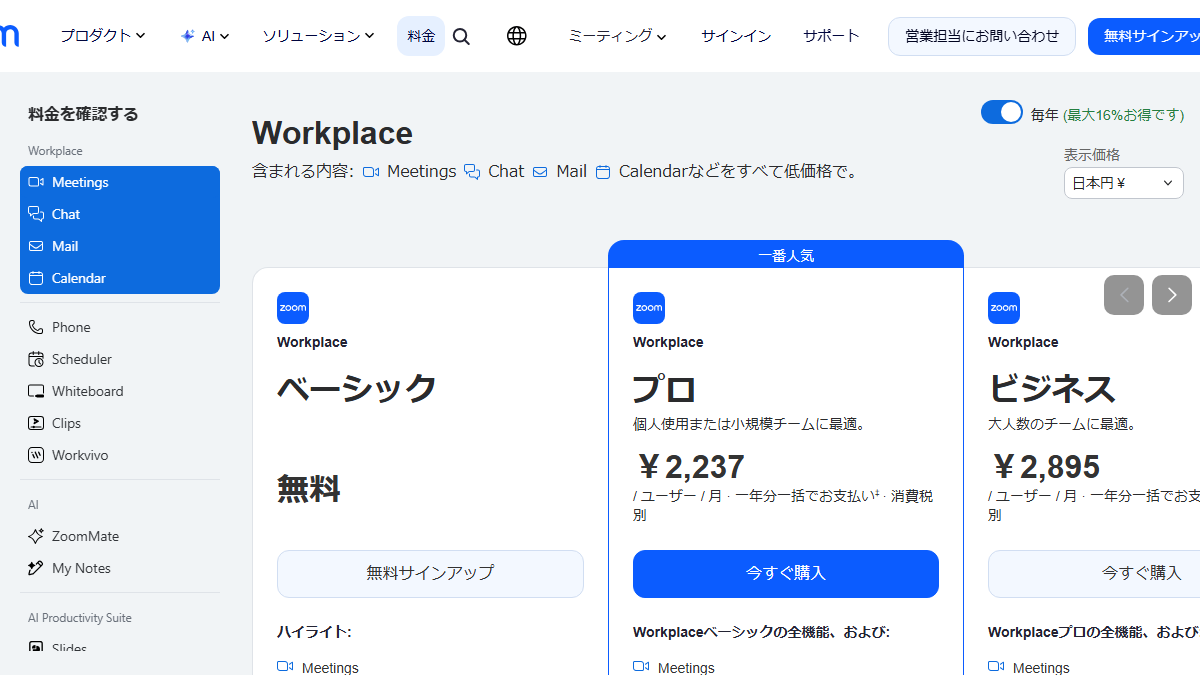Open Phone pricing from sidebar
Image resolution: width=1200 pixels, height=675 pixels.
coord(120,327)
